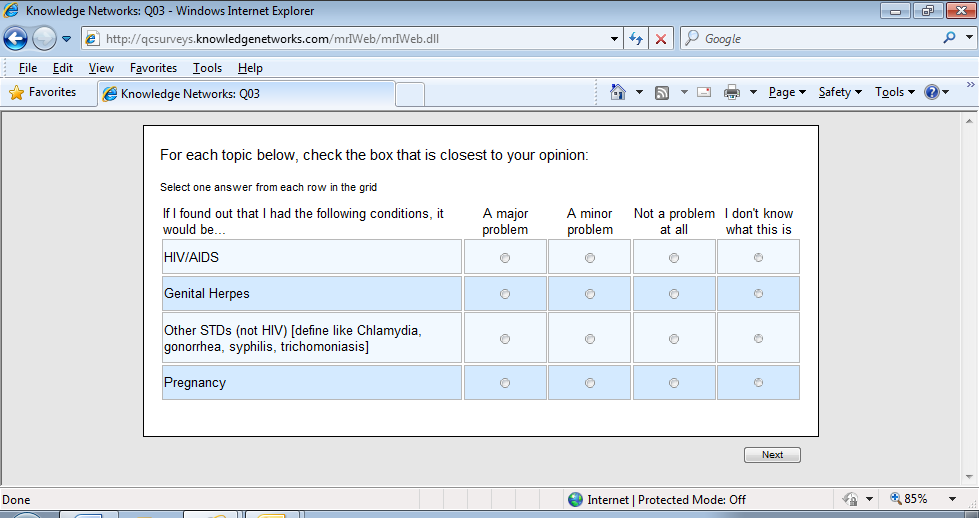Viewport: 979px width, 518px height.
Task: Open the recent pages dropdown arrow
Action: [x=66, y=39]
